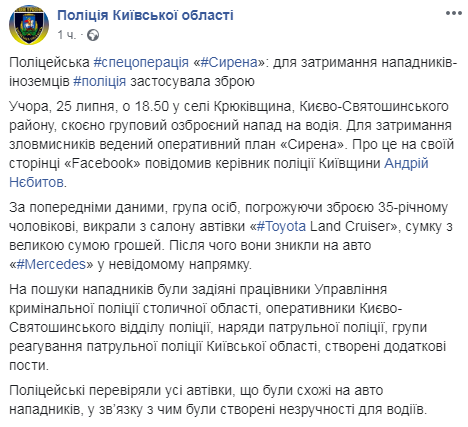Click the village name 'Крюківщина' in text
The height and width of the screenshot is (427, 468).
(x=252, y=107)
